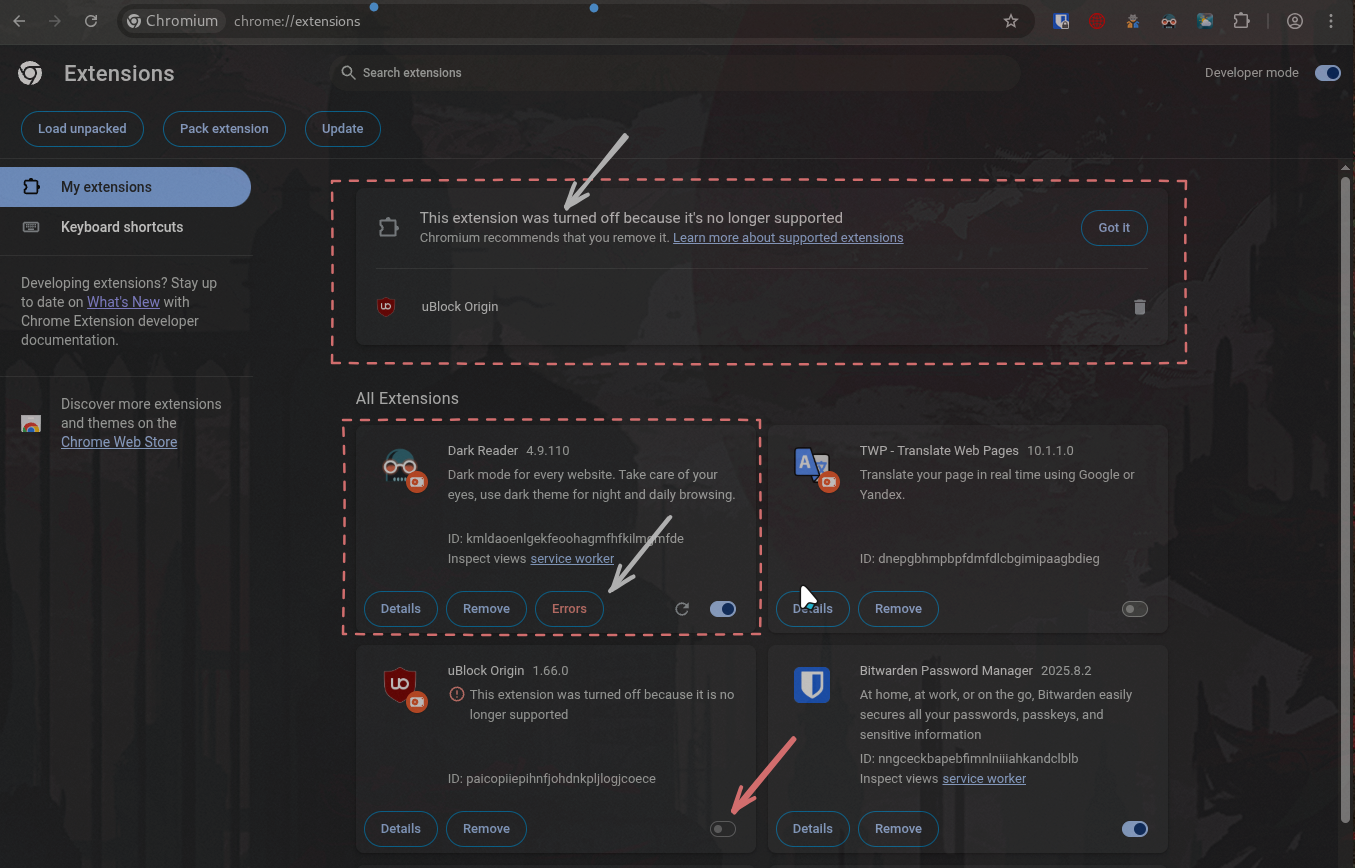
Task: Inspect Dark Reader service worker
Action: pyautogui.click(x=572, y=559)
